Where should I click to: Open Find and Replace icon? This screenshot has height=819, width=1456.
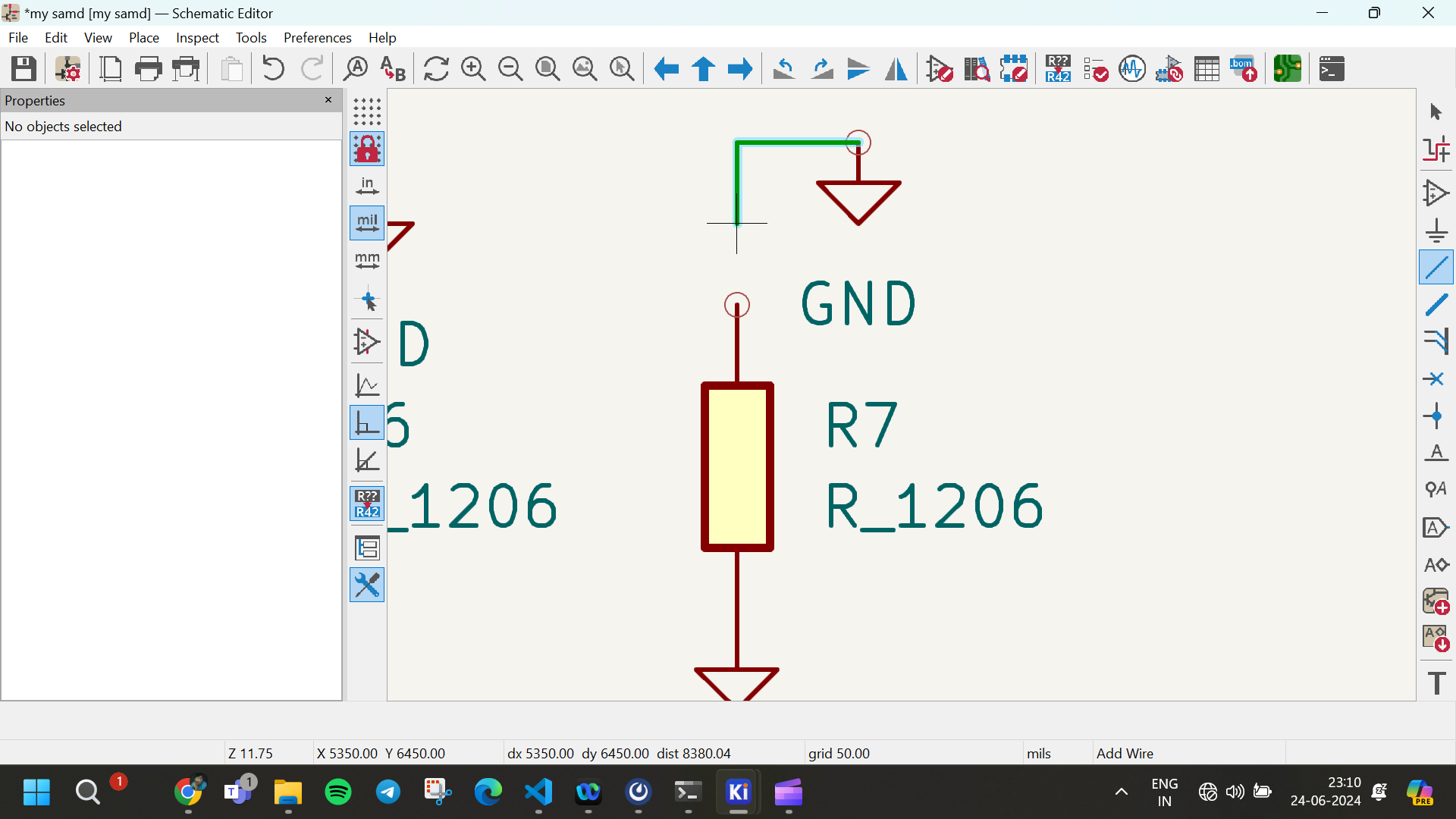coord(392,69)
